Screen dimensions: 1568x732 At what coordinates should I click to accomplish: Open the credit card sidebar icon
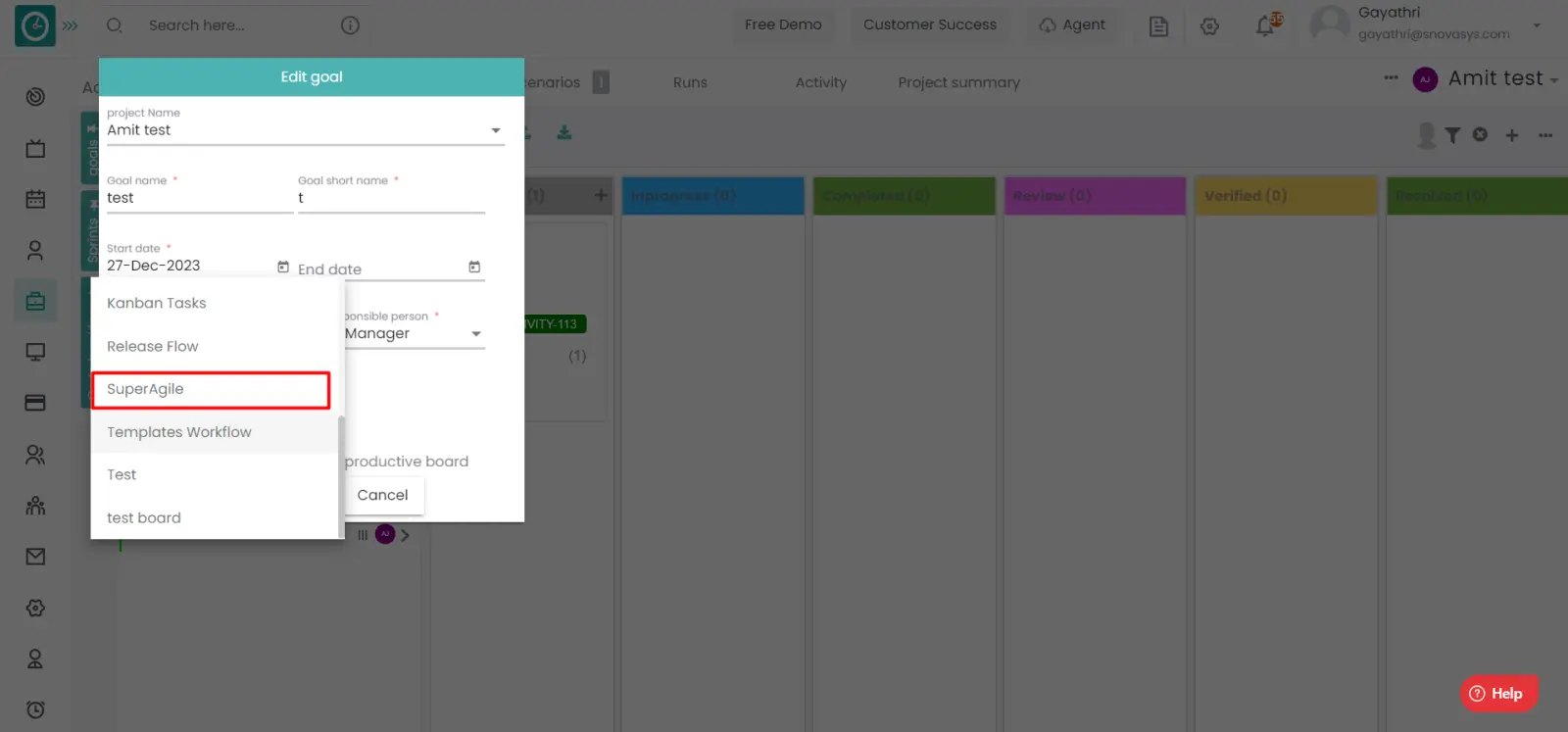(35, 403)
